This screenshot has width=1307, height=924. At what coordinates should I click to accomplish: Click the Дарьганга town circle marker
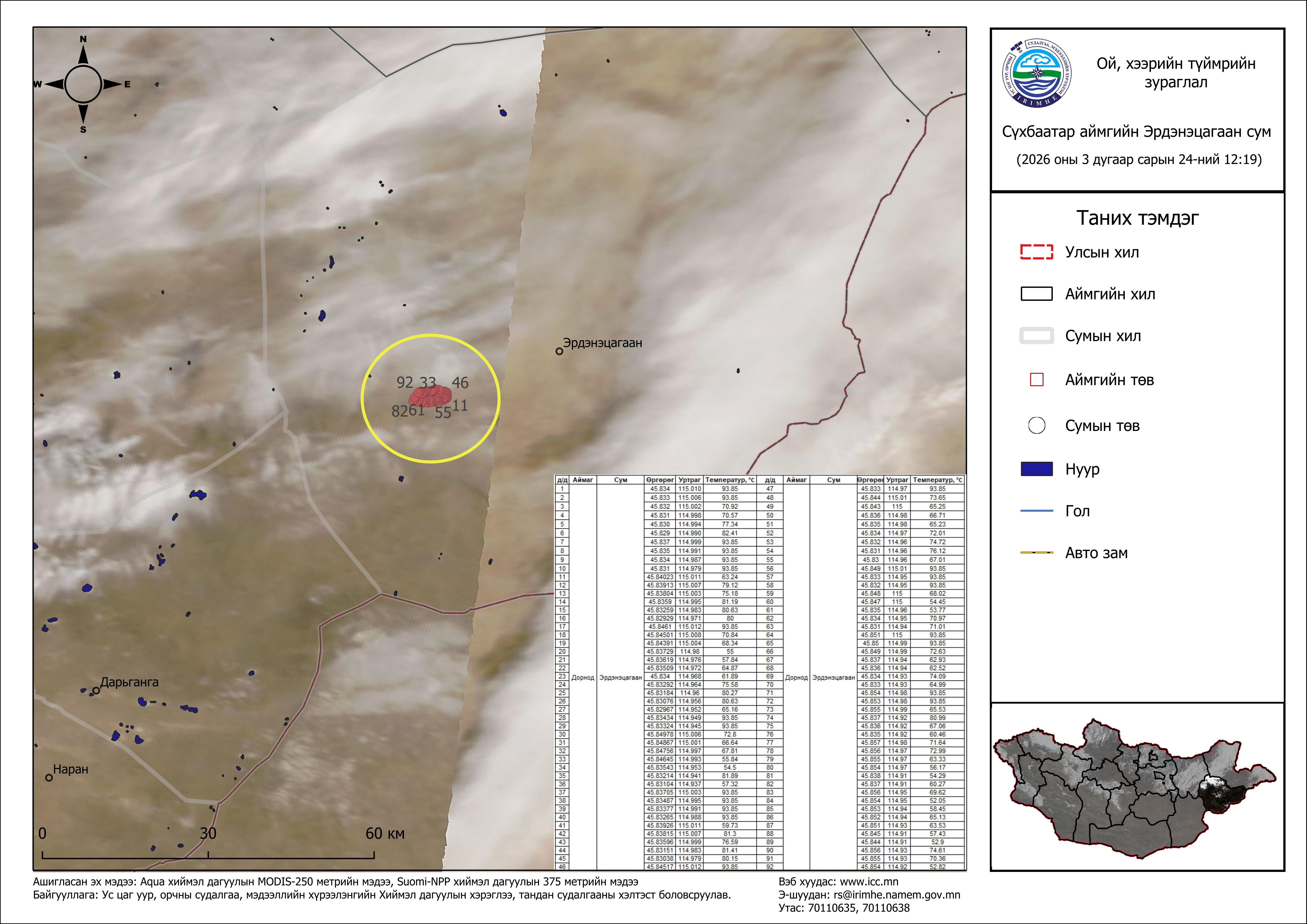pyautogui.click(x=96, y=691)
